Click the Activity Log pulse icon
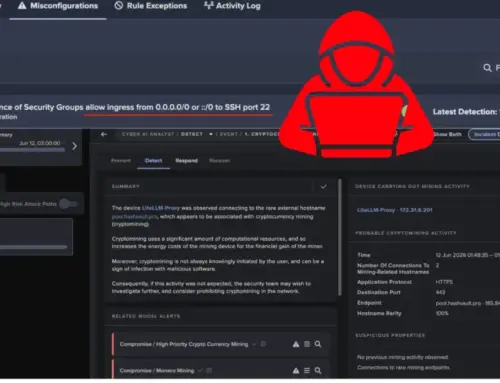The height and width of the screenshot is (383, 500). (x=209, y=5)
